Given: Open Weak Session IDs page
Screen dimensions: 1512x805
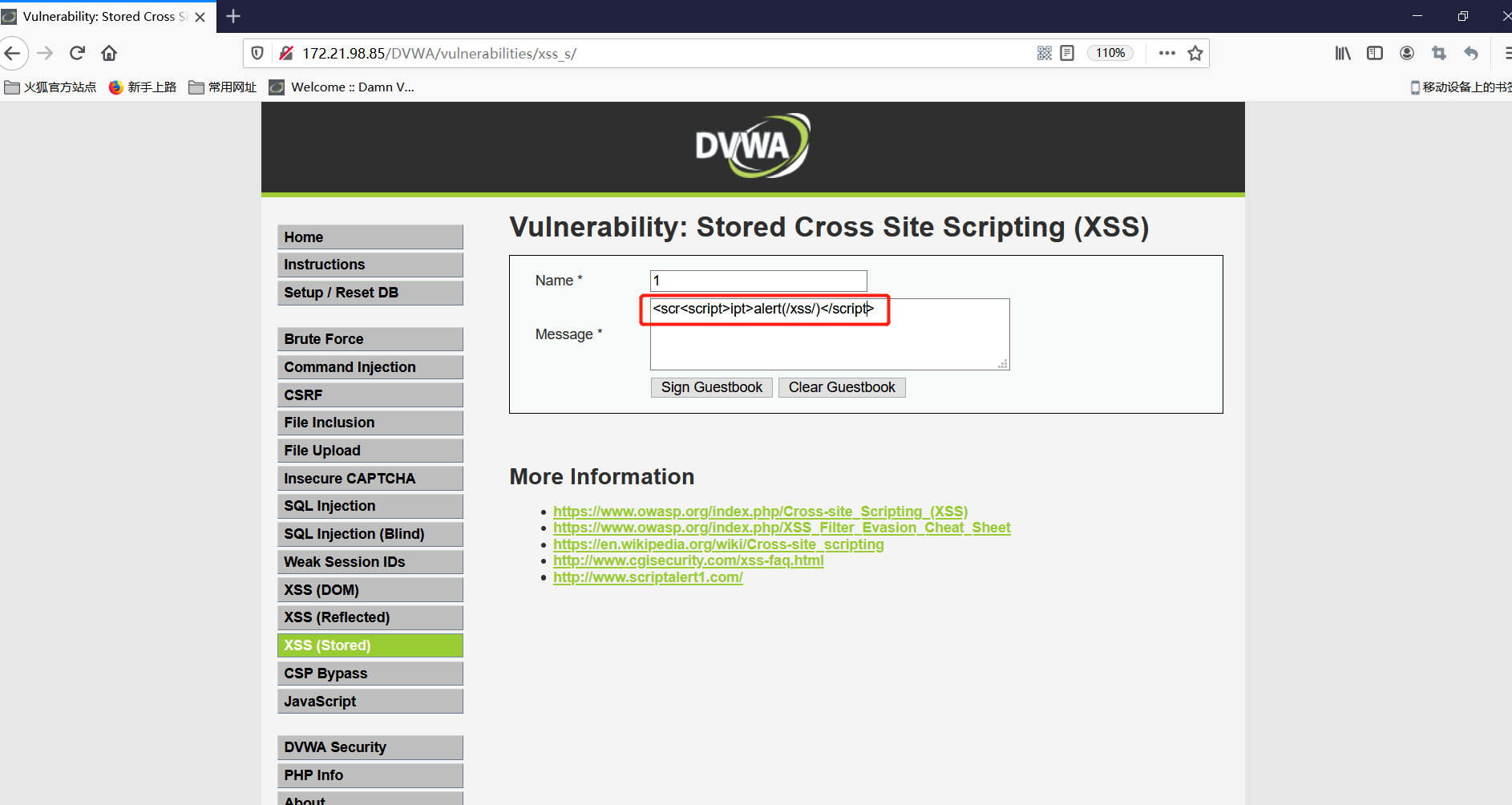Looking at the screenshot, I should pos(370,562).
